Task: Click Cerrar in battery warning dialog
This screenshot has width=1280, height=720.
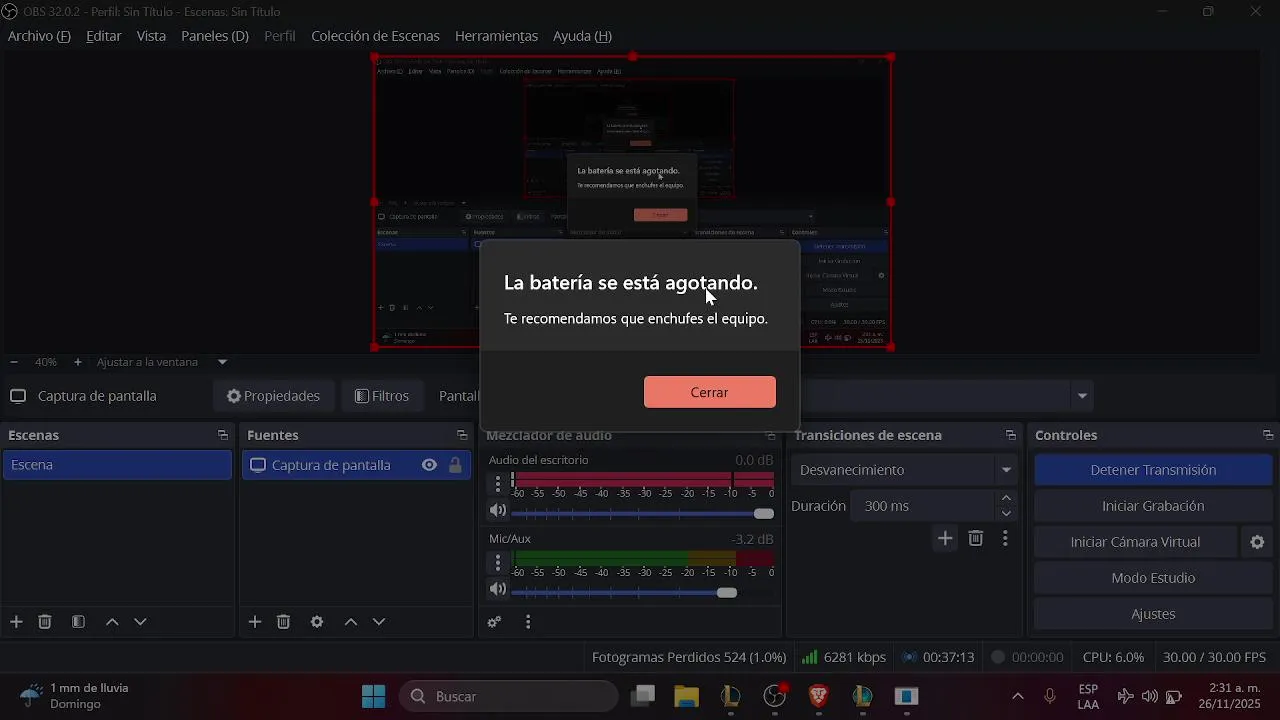Action: pyautogui.click(x=710, y=392)
